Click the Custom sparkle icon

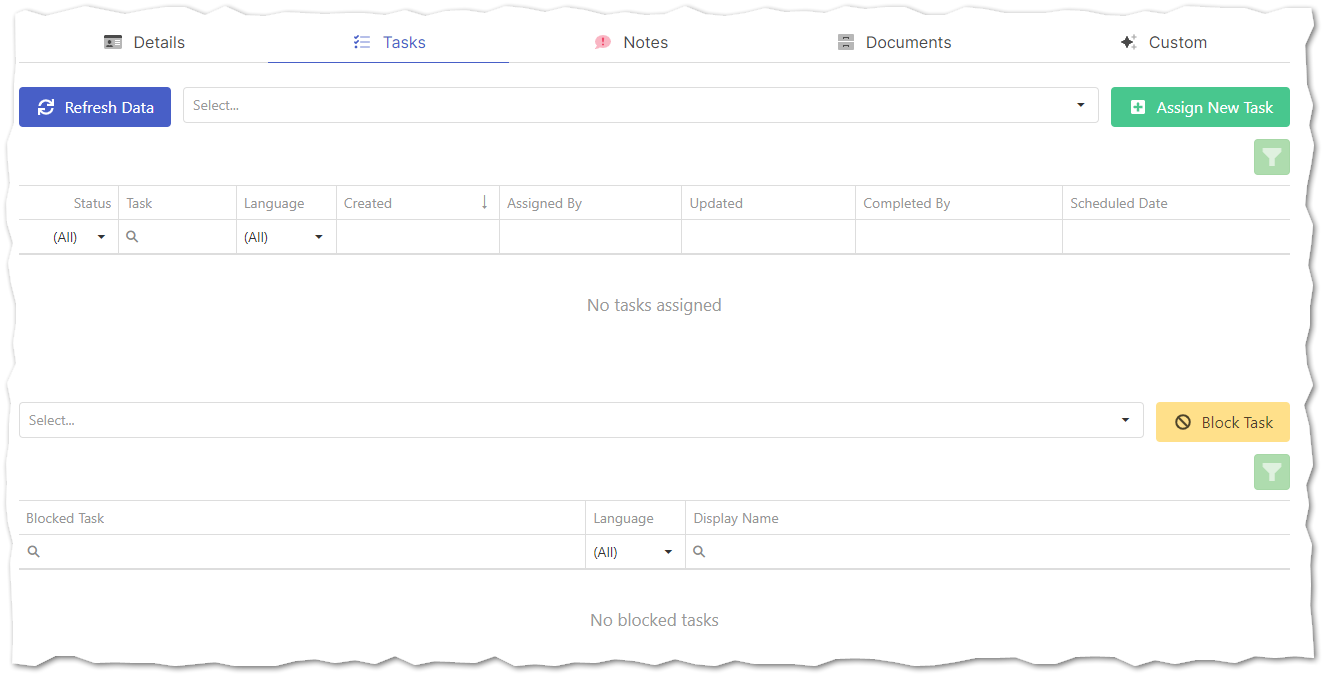[x=1129, y=42]
